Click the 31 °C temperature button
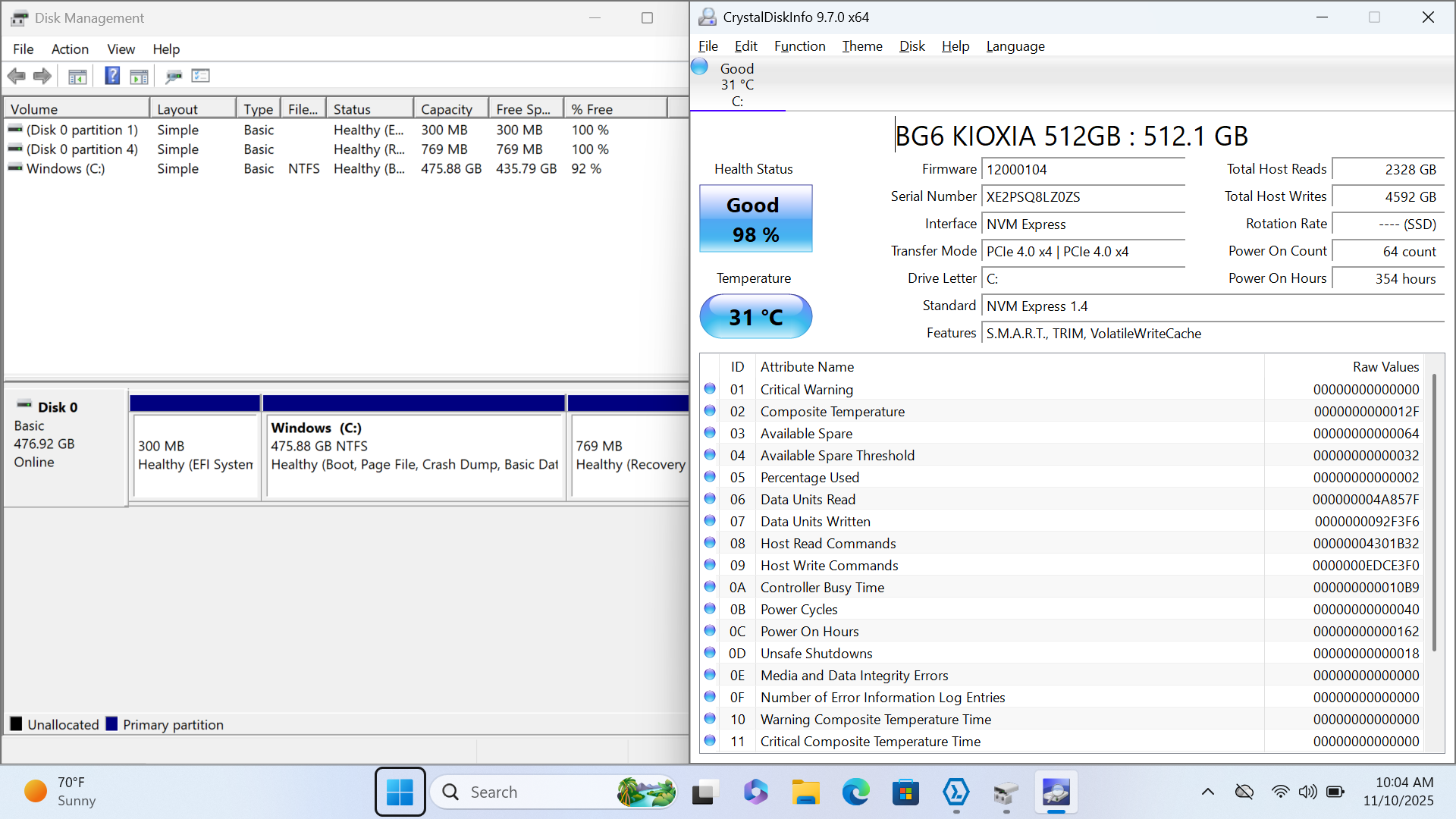This screenshot has height=819, width=1456. click(x=755, y=317)
